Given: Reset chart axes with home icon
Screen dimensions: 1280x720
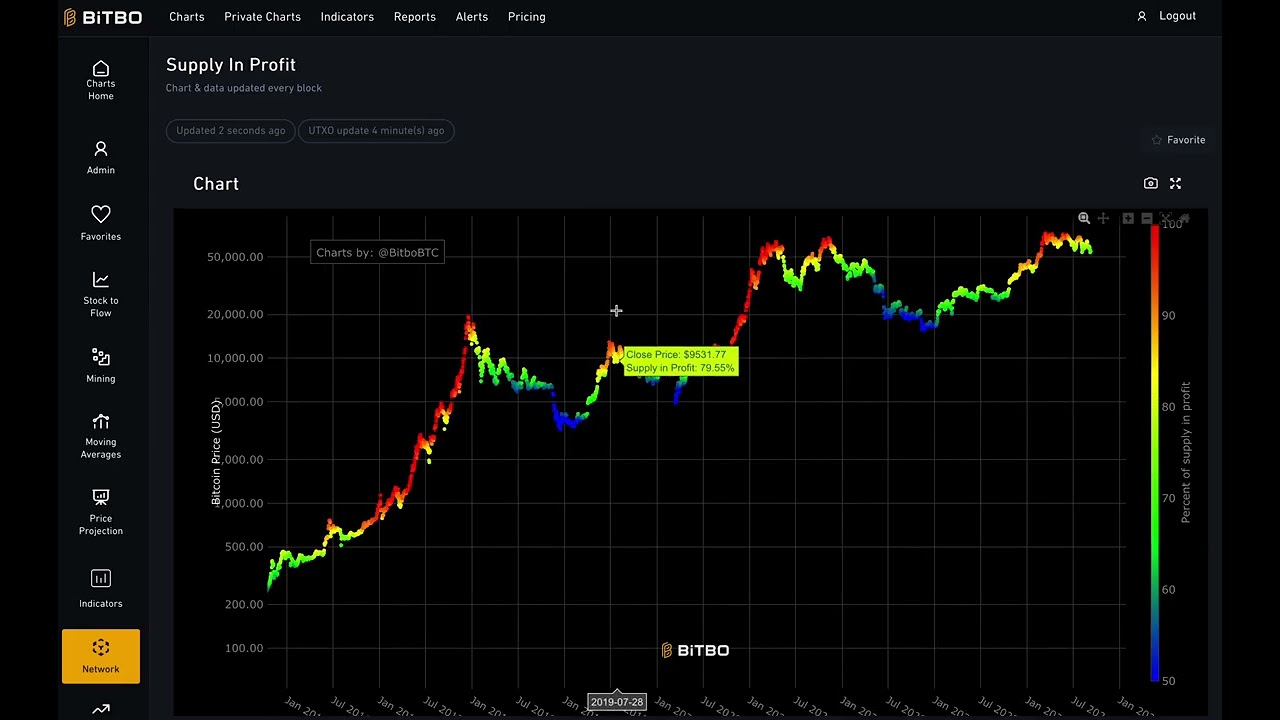Looking at the screenshot, I should [x=1184, y=218].
